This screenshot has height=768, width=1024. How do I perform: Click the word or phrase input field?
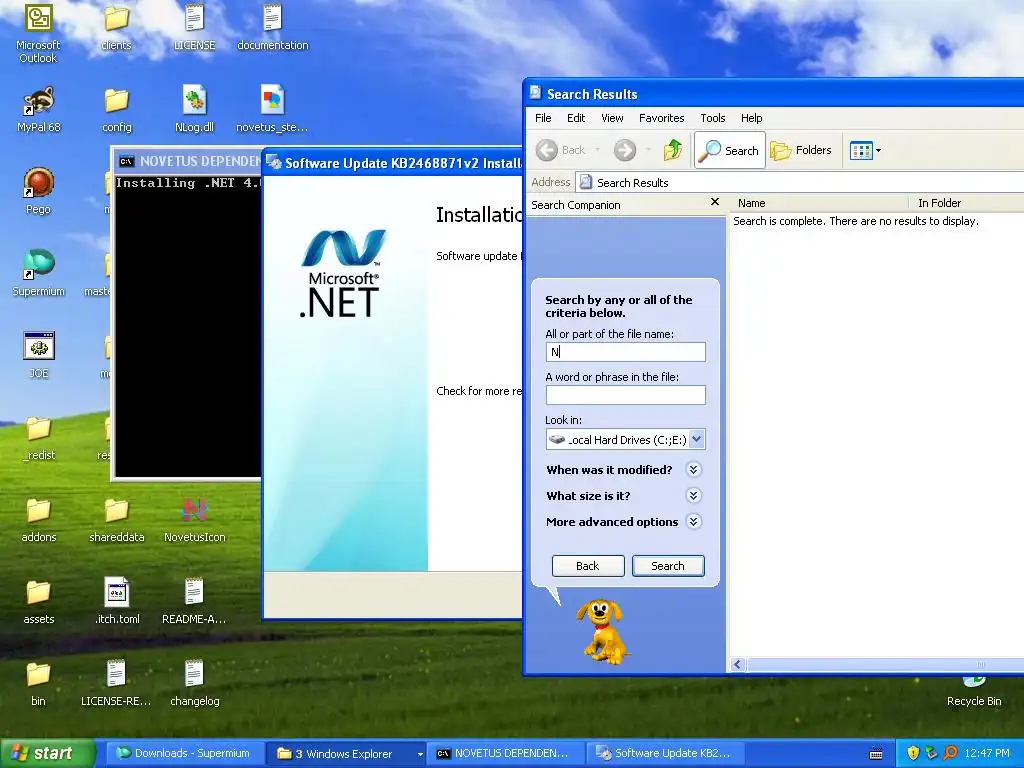[x=626, y=395]
